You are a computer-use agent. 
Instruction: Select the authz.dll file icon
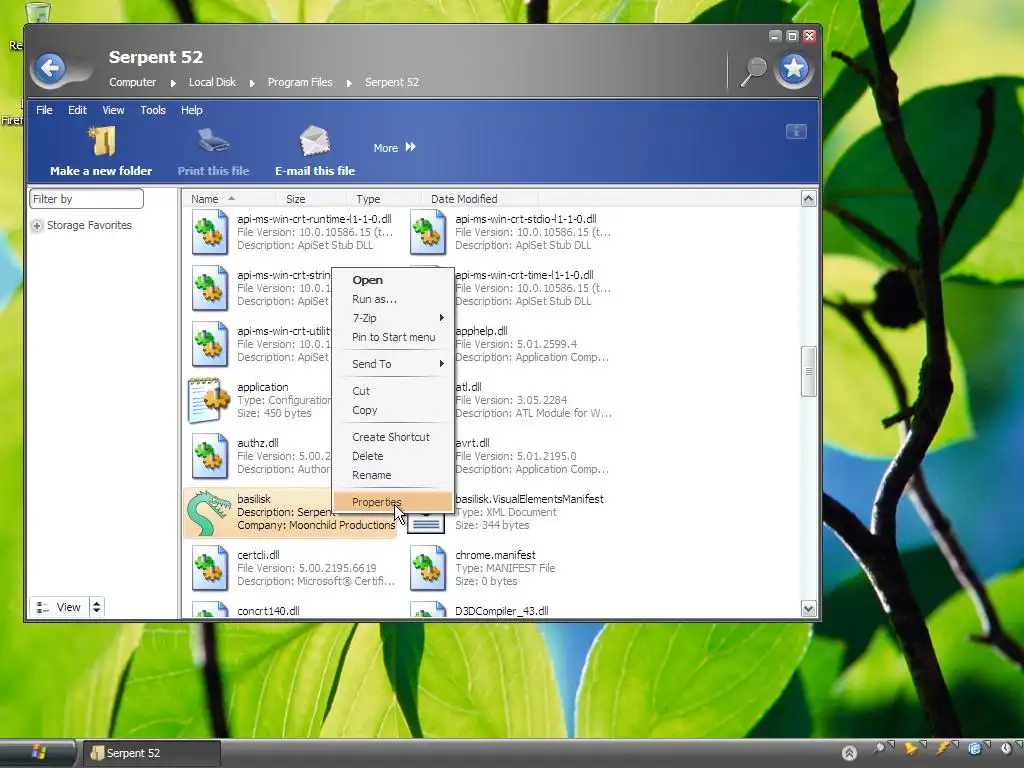pos(210,456)
